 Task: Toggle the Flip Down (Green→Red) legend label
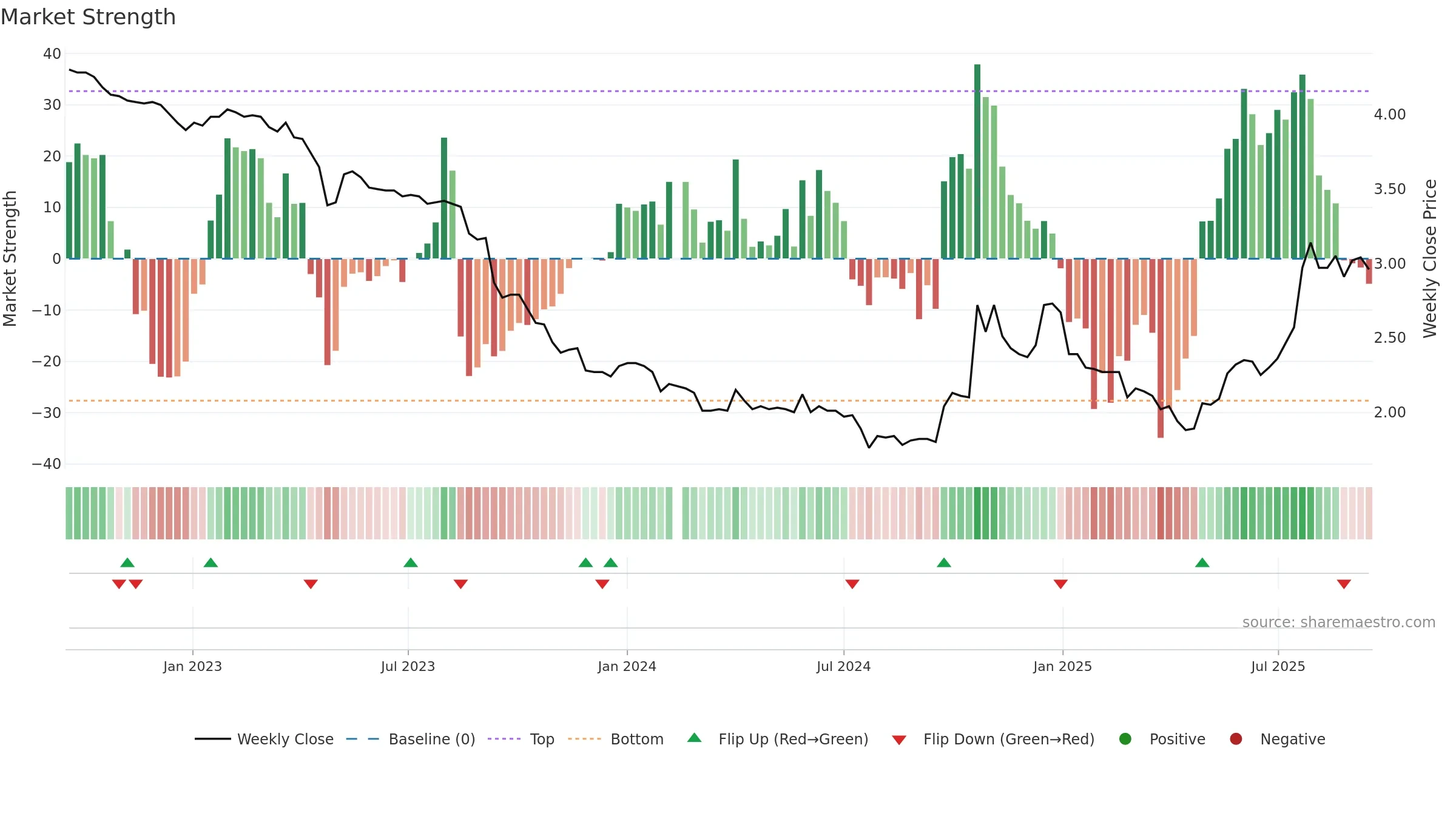click(x=1009, y=739)
